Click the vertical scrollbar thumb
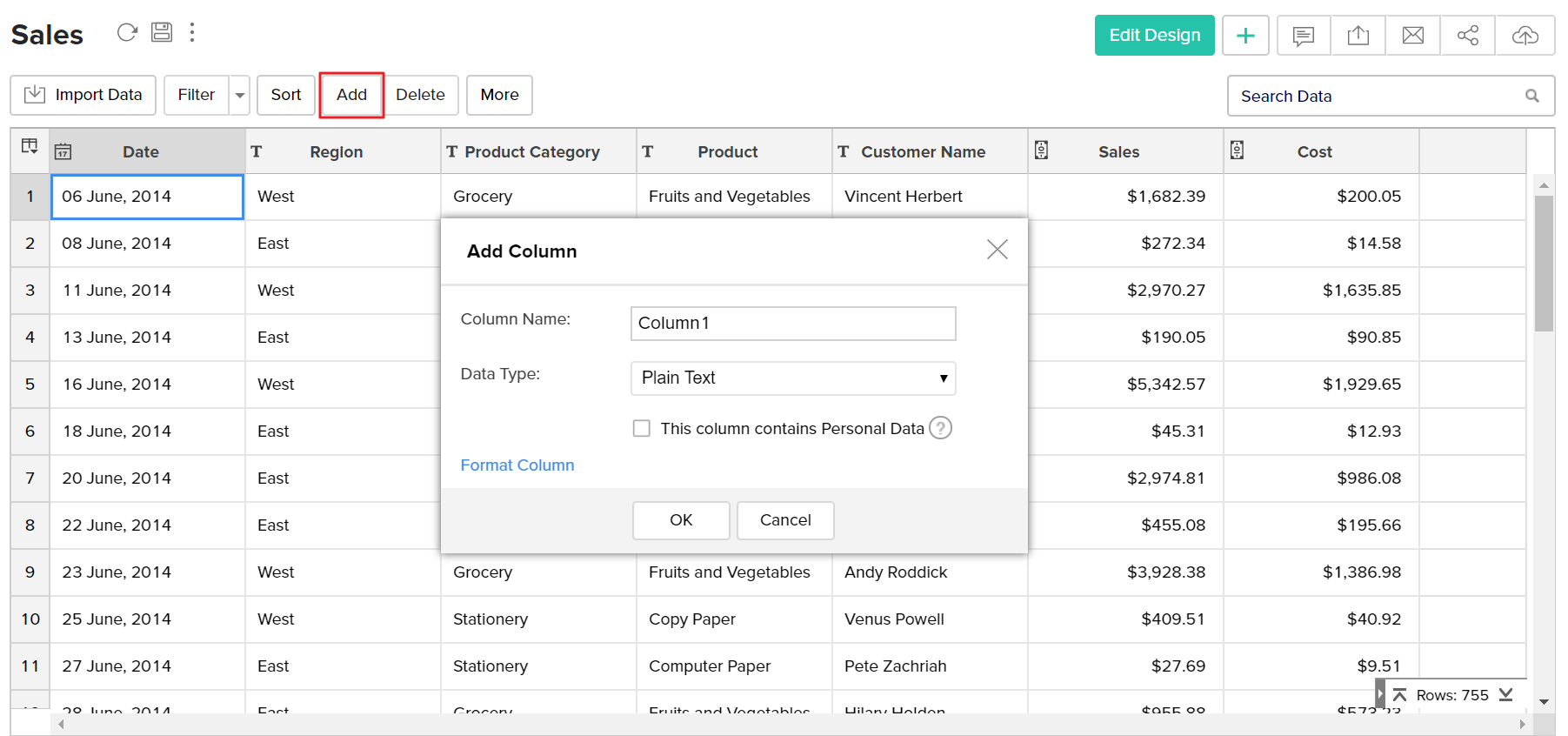Screen dimensions: 1568x736 1544,263
